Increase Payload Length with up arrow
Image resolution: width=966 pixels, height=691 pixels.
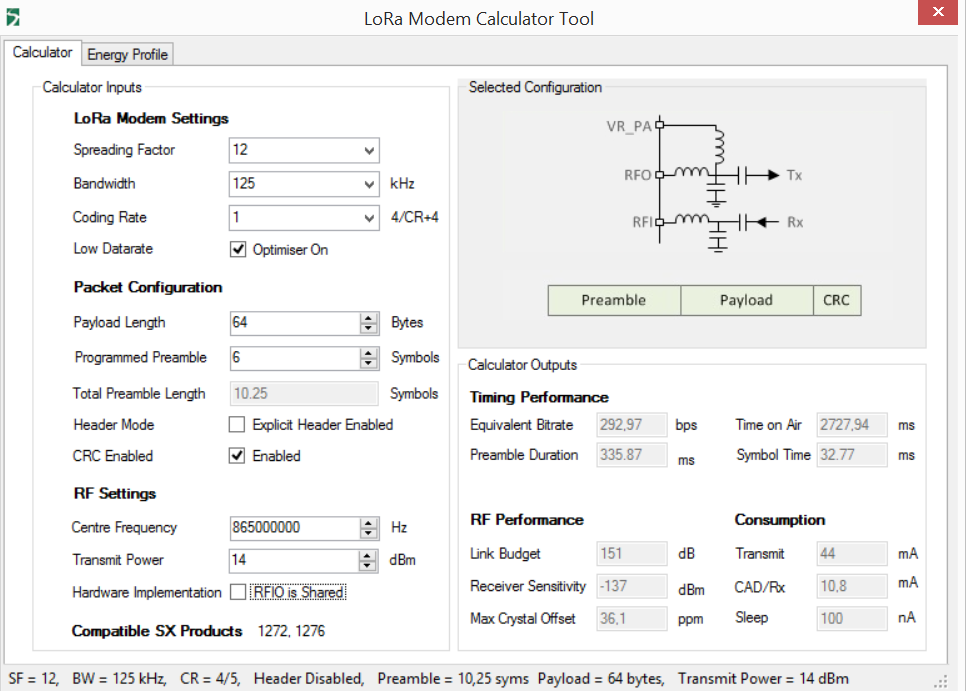click(x=368, y=318)
